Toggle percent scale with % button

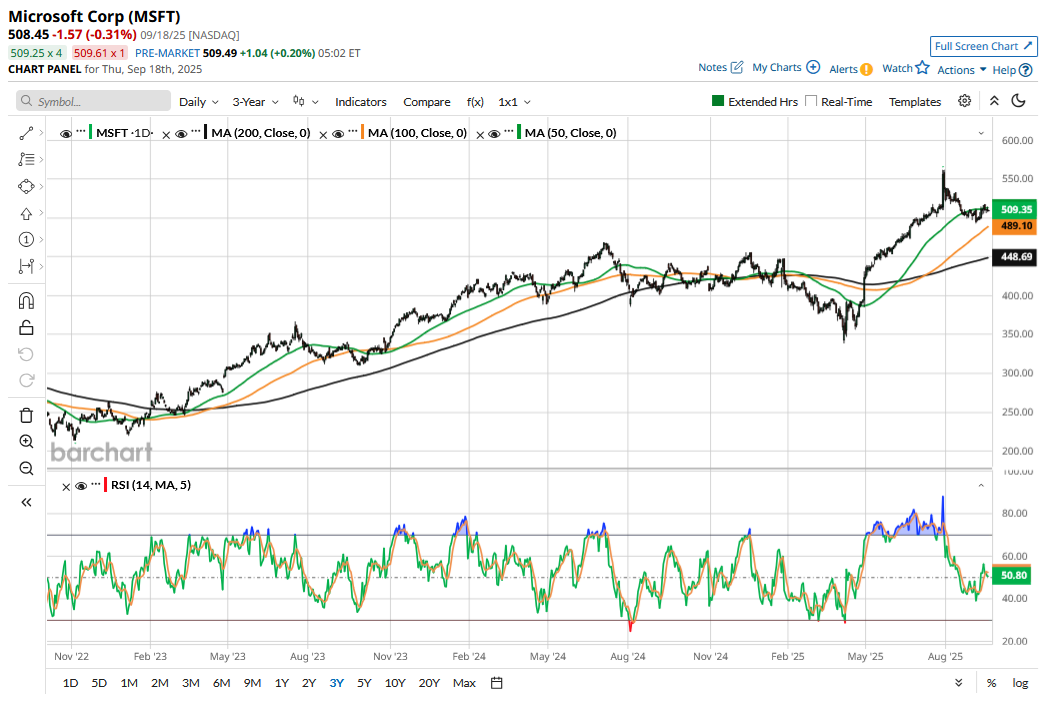click(x=991, y=683)
